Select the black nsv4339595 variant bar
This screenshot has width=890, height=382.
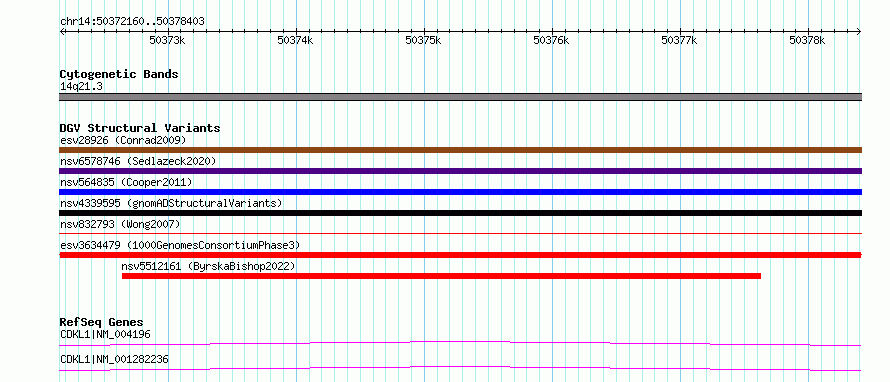460,213
